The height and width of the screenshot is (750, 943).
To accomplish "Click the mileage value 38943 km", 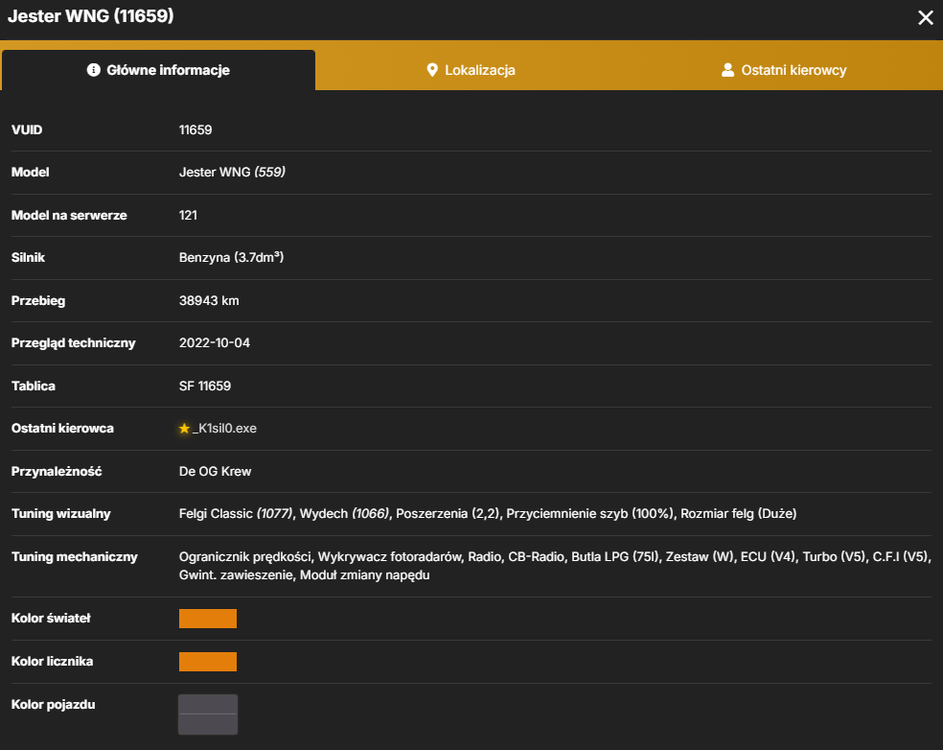I will coord(209,301).
